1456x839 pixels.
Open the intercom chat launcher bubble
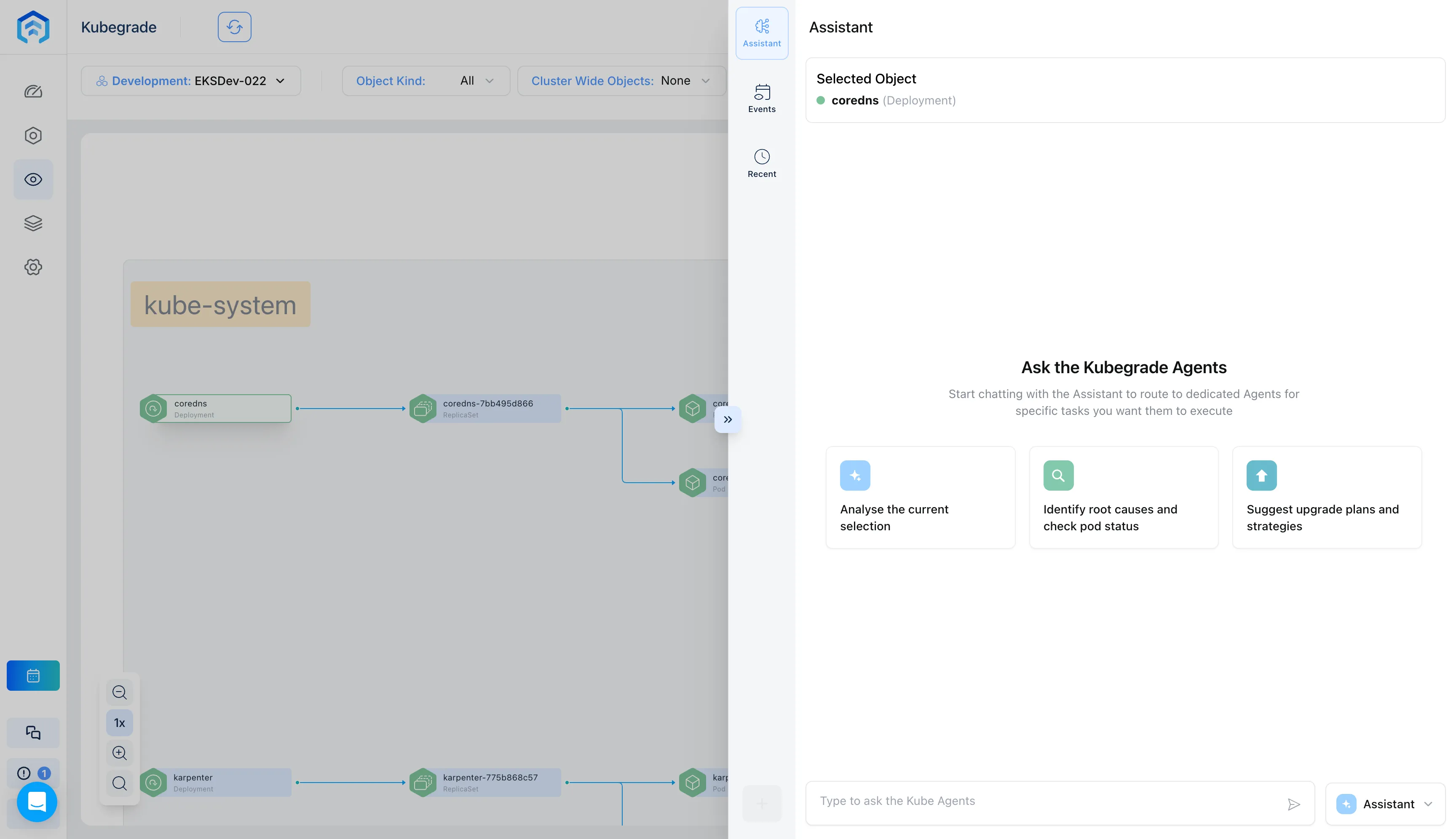click(37, 802)
